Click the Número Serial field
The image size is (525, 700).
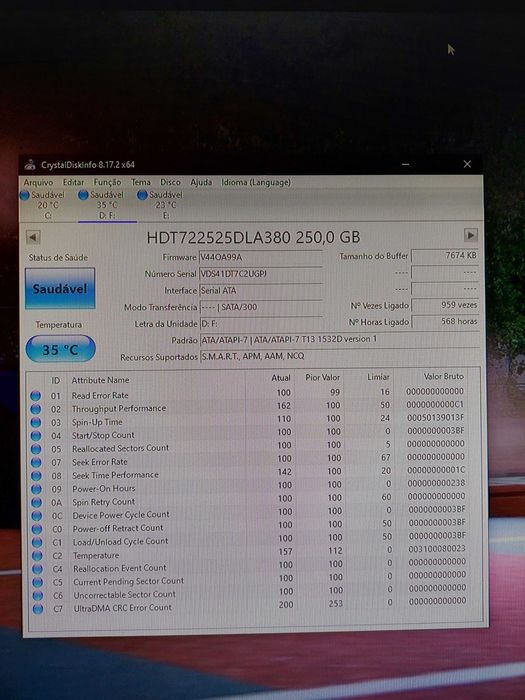[261, 274]
